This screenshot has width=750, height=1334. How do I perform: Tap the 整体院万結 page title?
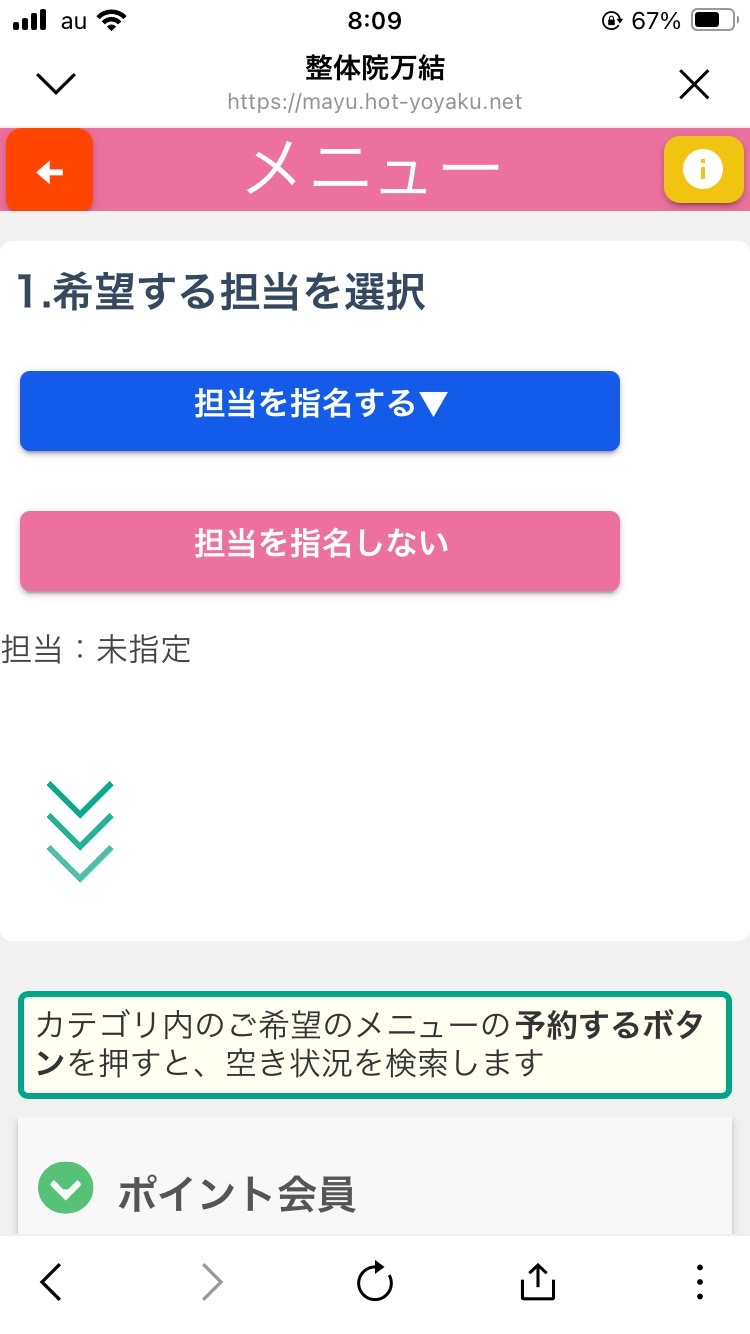[x=375, y=68]
